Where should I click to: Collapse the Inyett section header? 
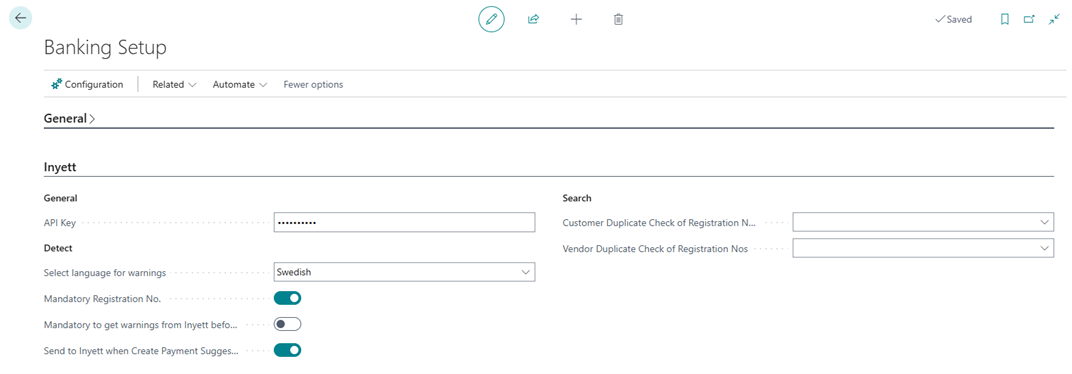(60, 167)
